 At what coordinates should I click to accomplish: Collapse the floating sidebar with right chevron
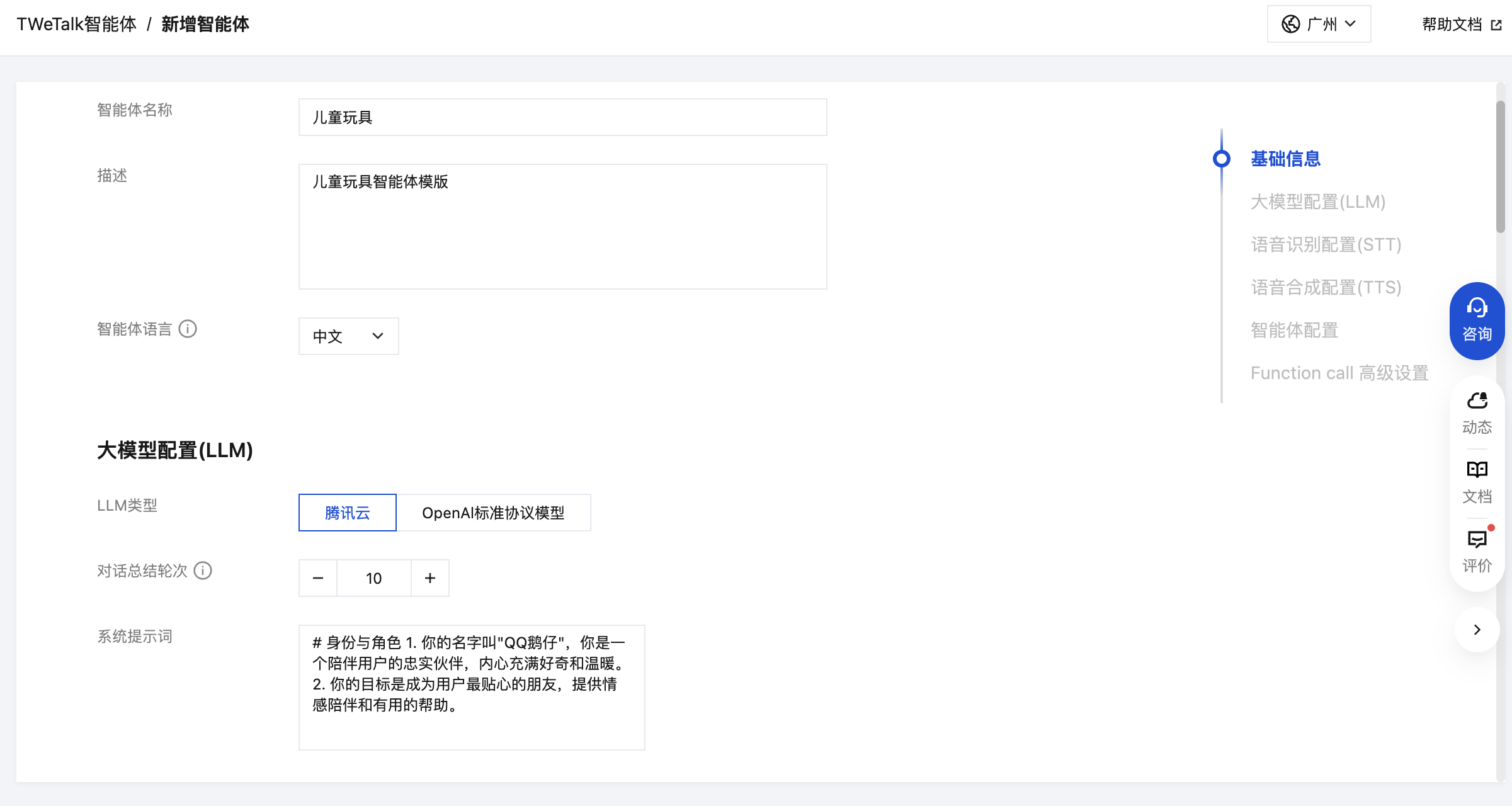(1477, 630)
